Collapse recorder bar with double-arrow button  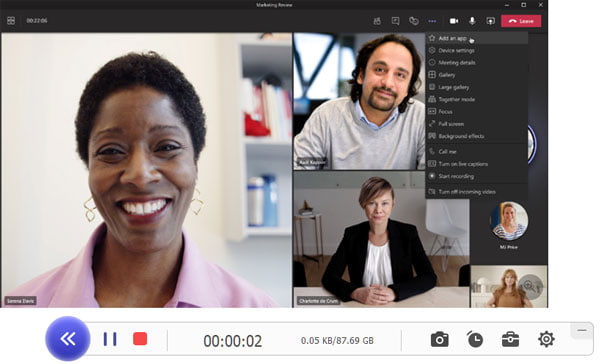(68, 339)
